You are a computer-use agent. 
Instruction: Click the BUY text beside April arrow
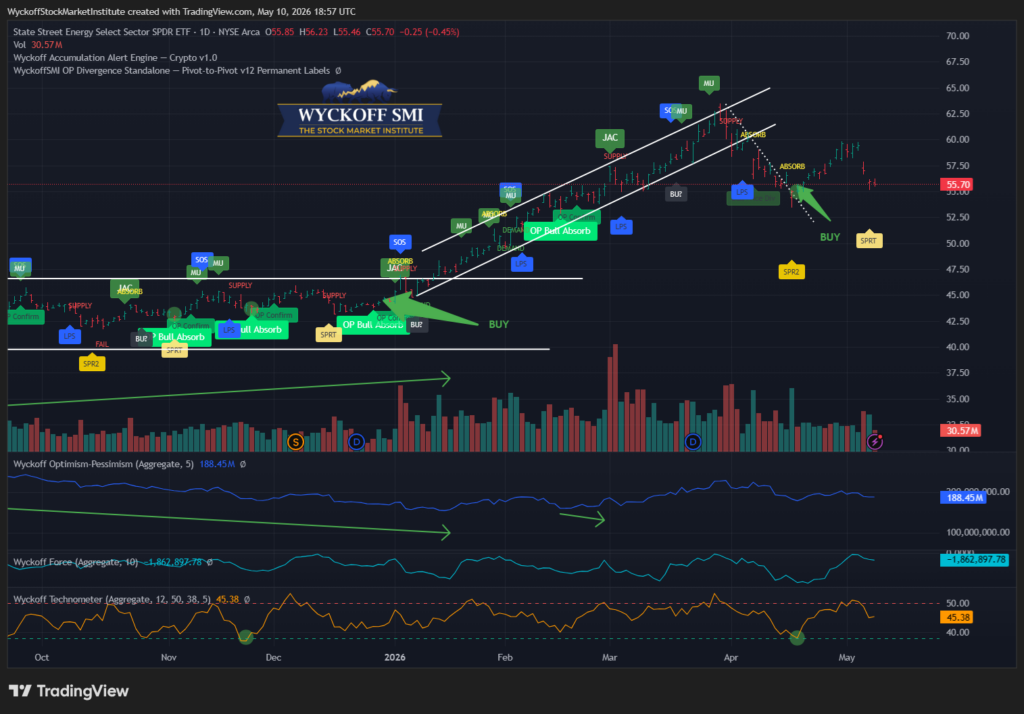tap(830, 237)
